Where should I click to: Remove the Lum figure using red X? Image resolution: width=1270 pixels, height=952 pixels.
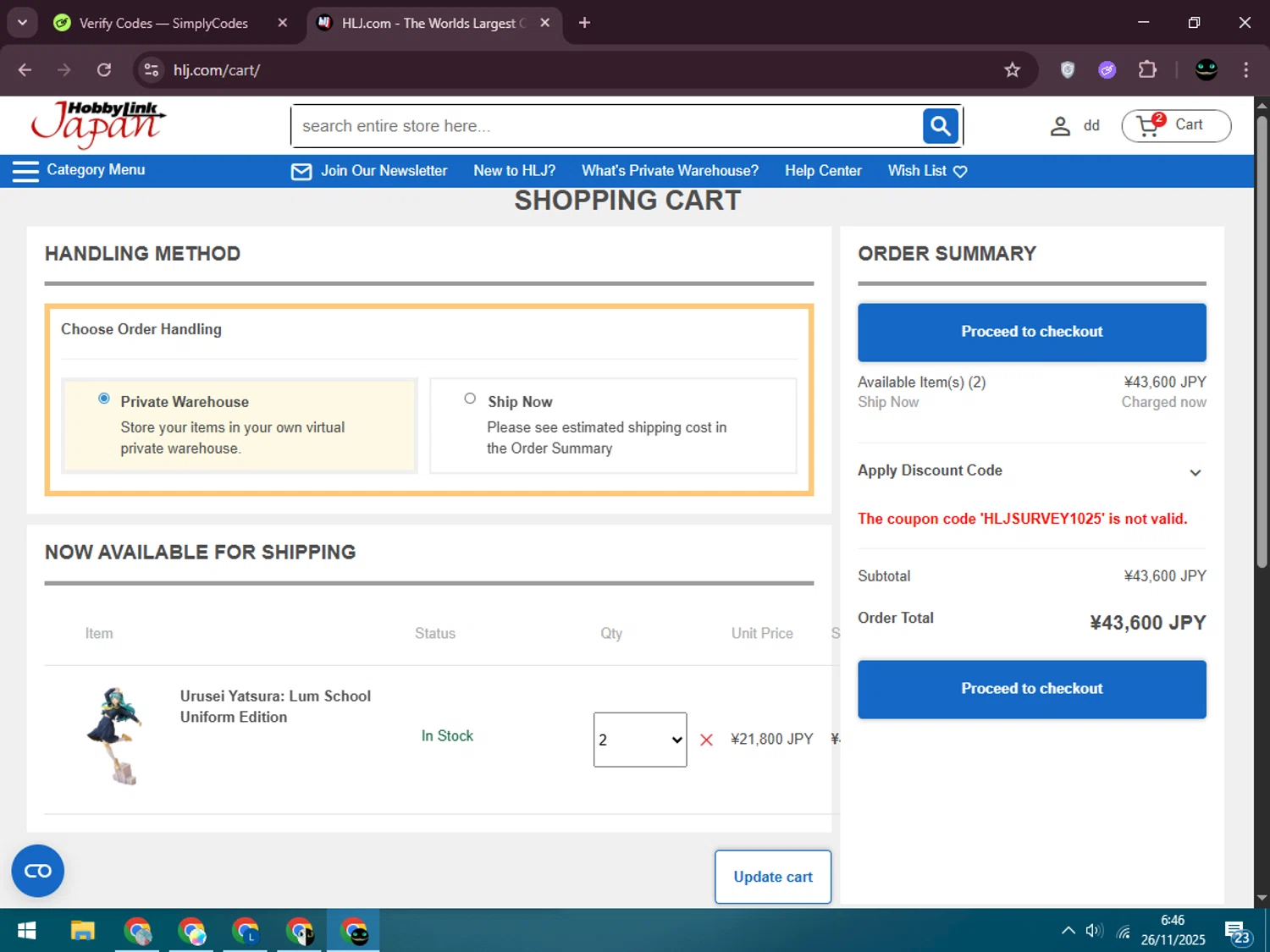point(706,740)
